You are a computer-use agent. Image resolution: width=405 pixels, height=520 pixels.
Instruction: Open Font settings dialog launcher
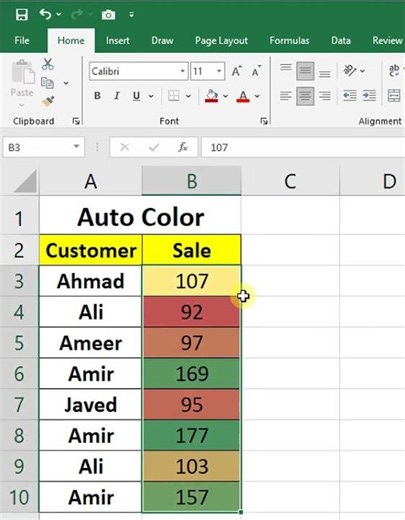[264, 121]
